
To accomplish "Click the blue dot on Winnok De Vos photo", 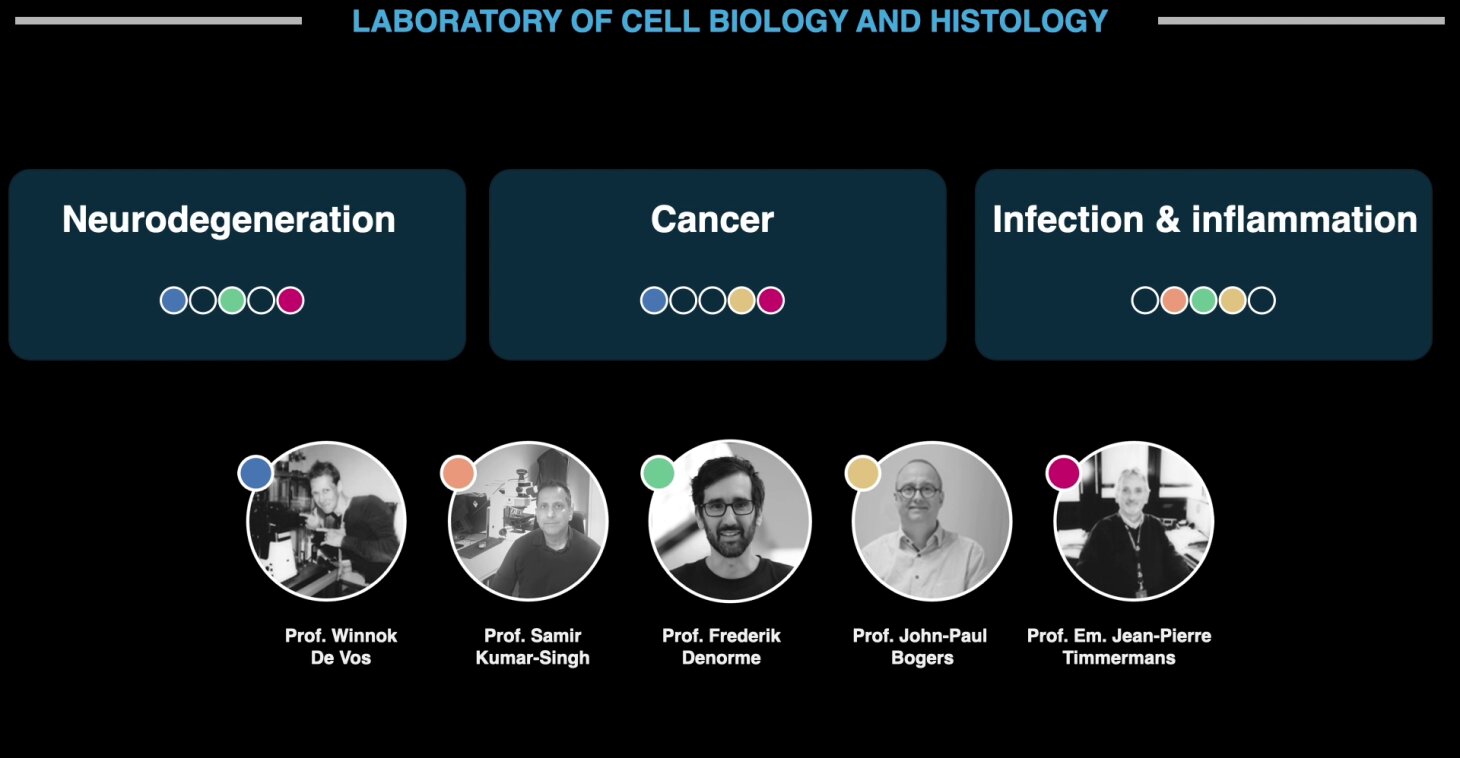I will point(256,472).
